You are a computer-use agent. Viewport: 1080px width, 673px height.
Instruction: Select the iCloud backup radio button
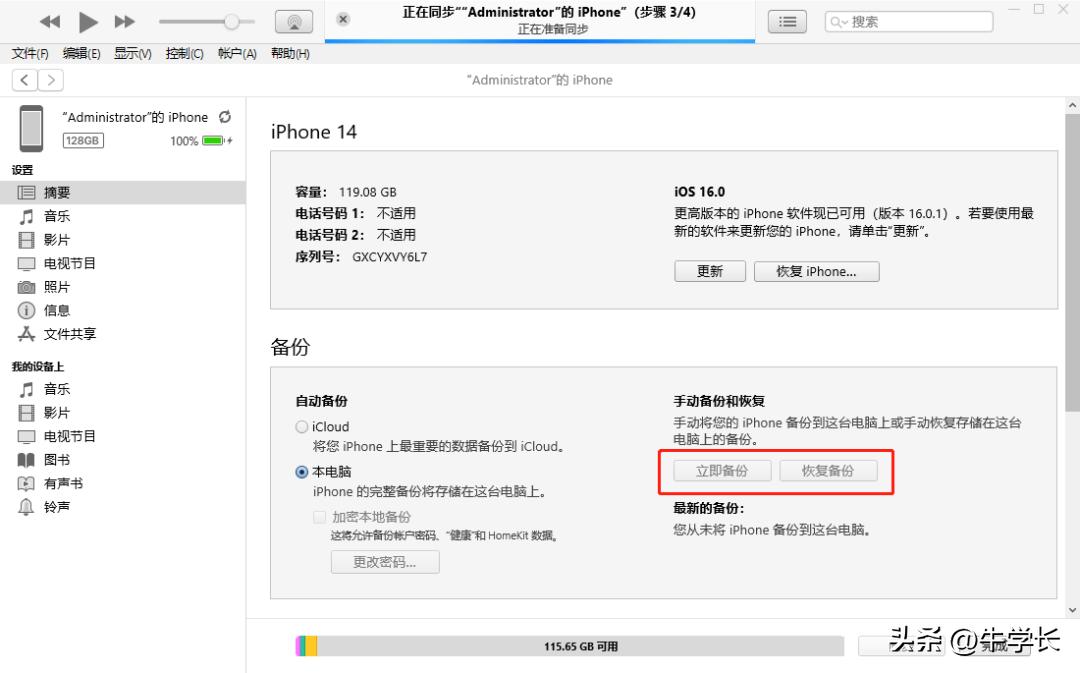coord(301,426)
